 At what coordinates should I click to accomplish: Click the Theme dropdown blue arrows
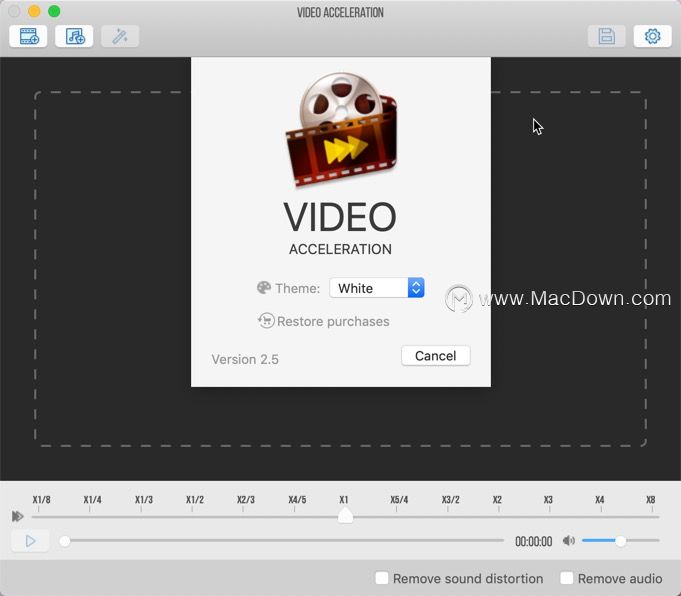(x=416, y=288)
